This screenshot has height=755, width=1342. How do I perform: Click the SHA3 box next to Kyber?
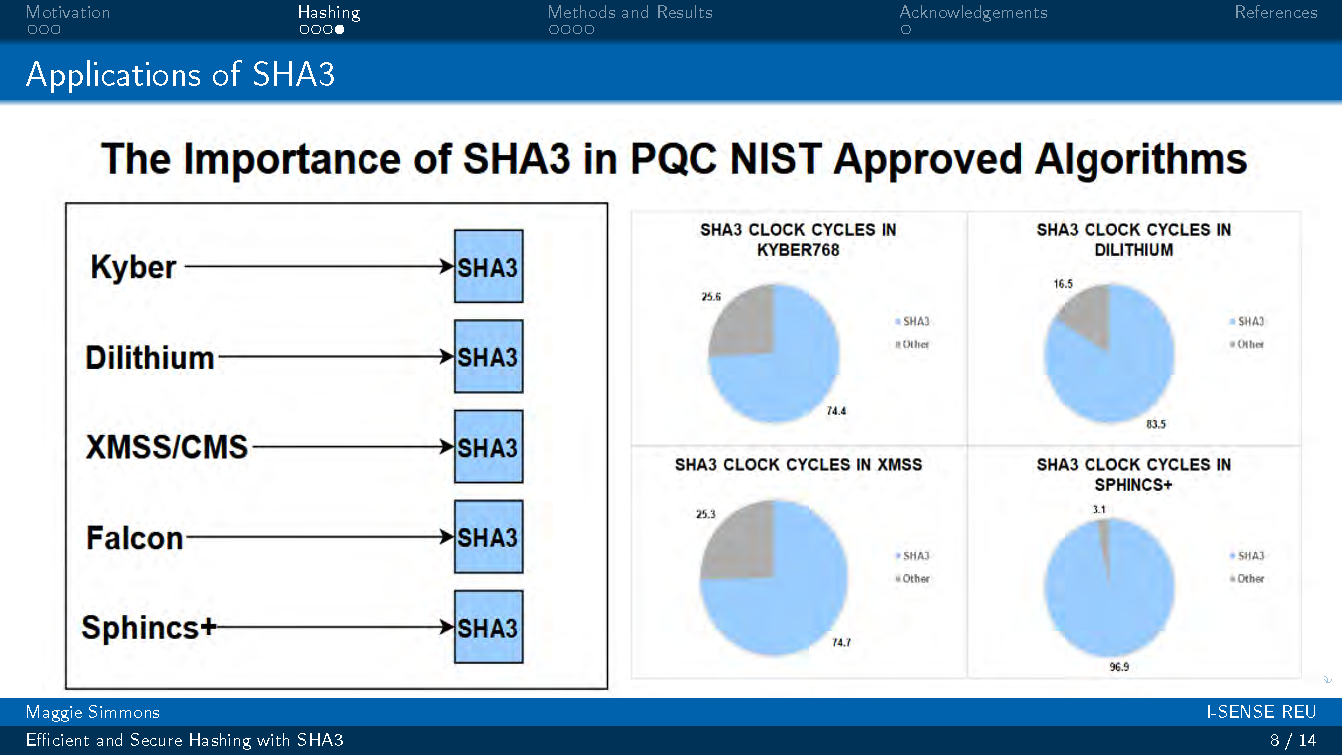point(488,267)
